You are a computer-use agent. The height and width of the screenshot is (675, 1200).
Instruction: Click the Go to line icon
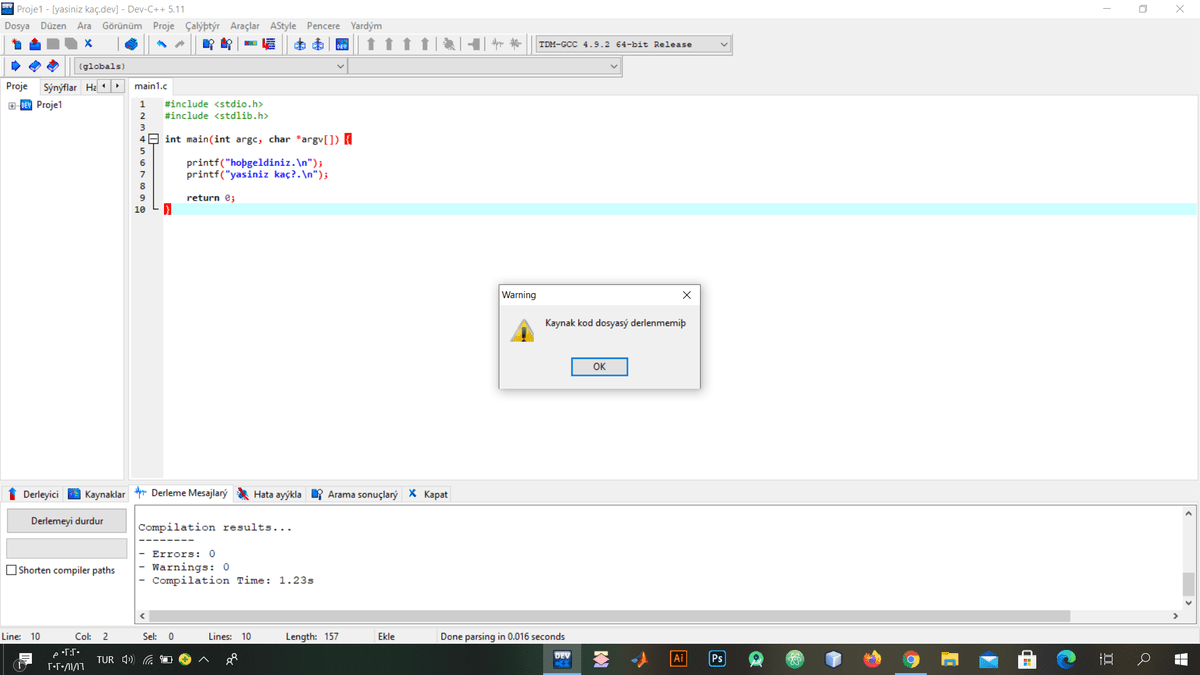coord(269,44)
